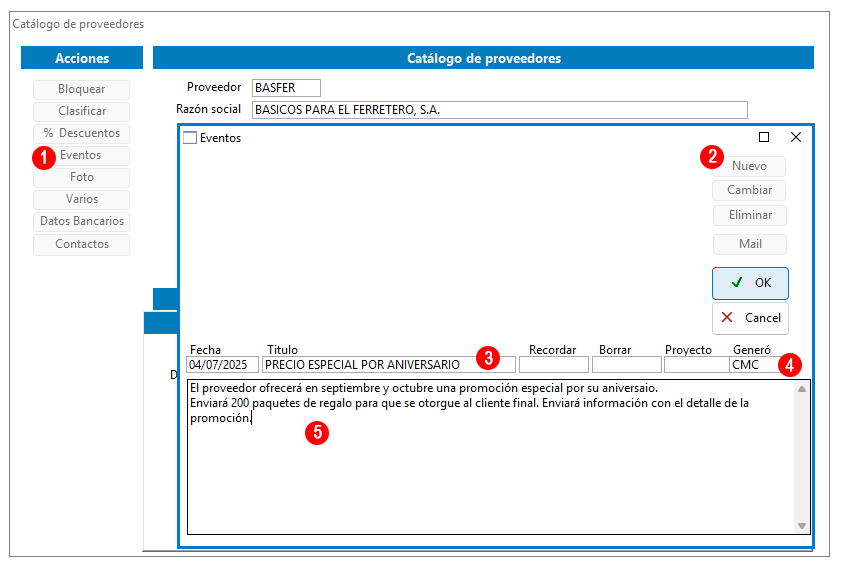
Task: Open the Contactos section
Action: coord(81,244)
